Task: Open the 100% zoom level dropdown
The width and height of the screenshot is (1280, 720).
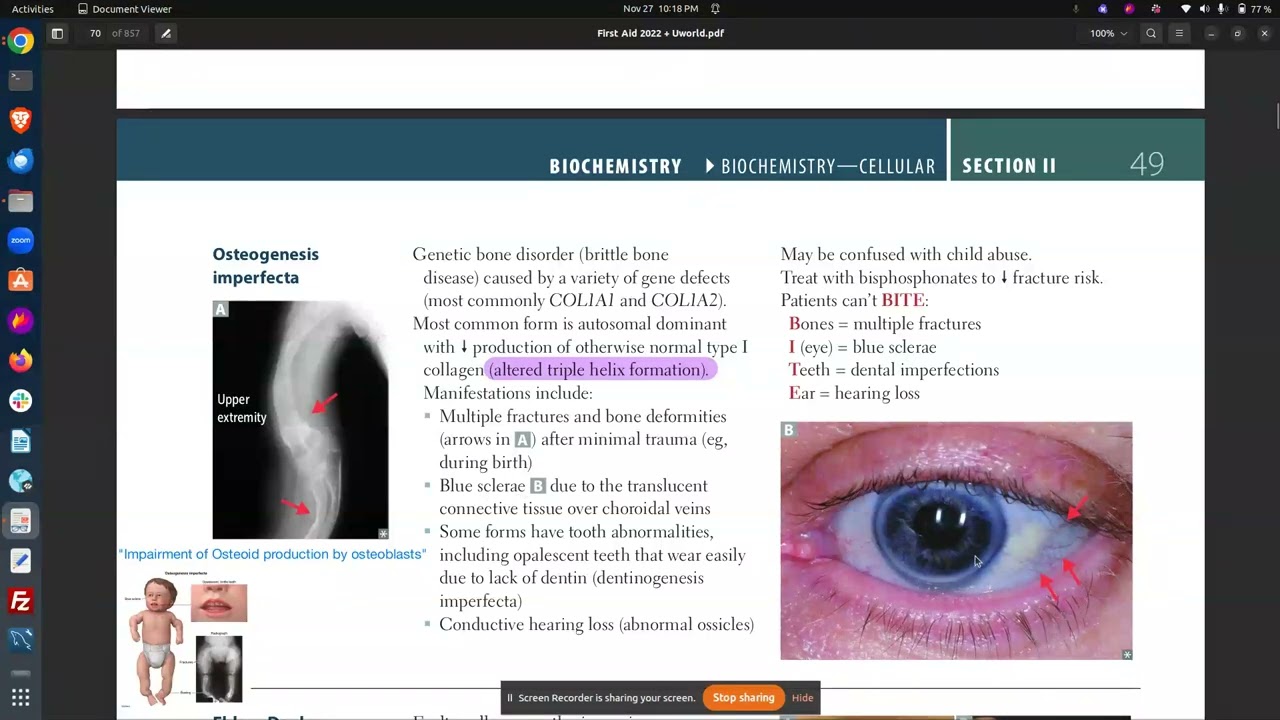Action: click(x=1109, y=33)
